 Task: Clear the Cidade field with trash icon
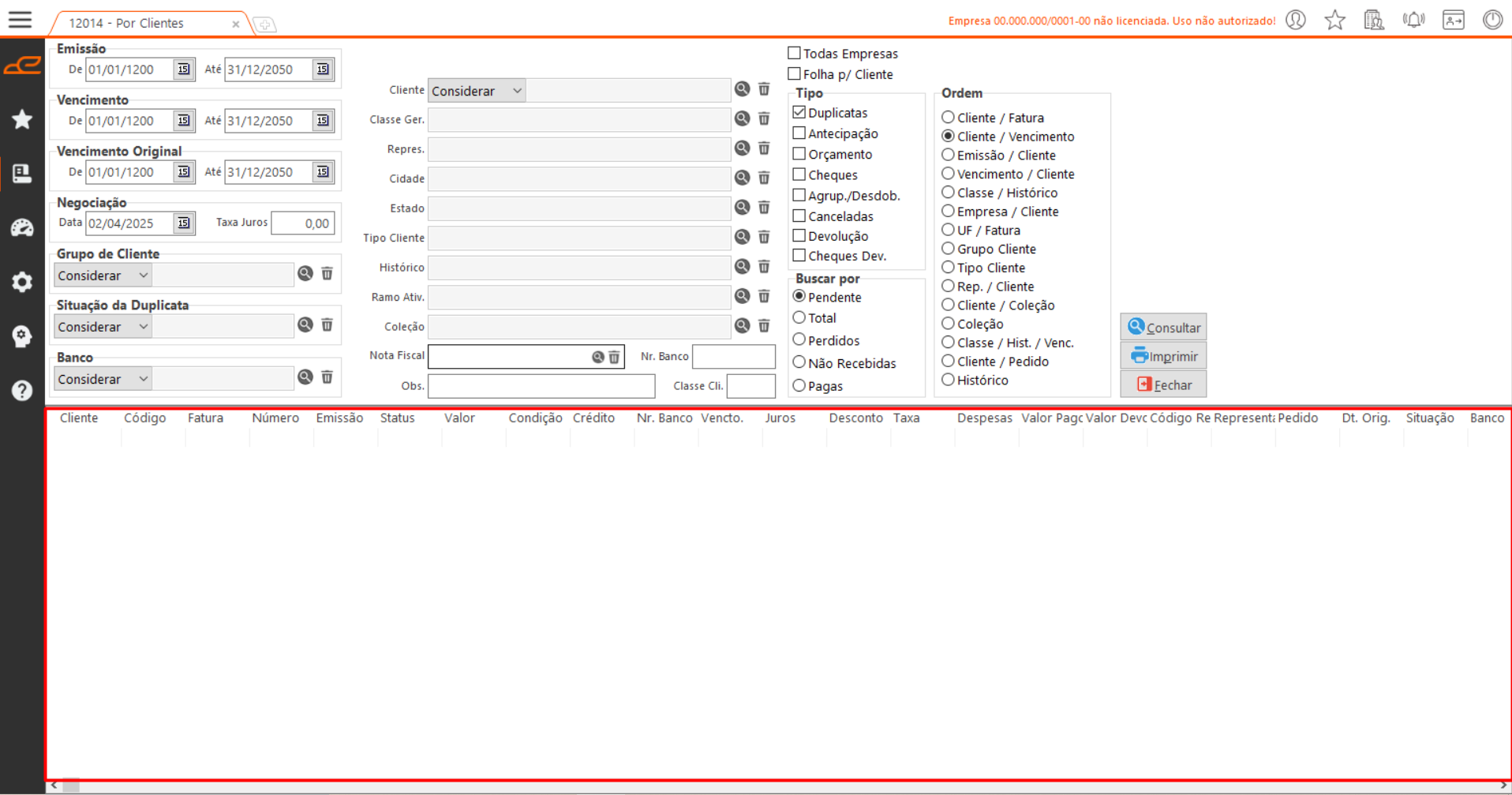tap(764, 178)
